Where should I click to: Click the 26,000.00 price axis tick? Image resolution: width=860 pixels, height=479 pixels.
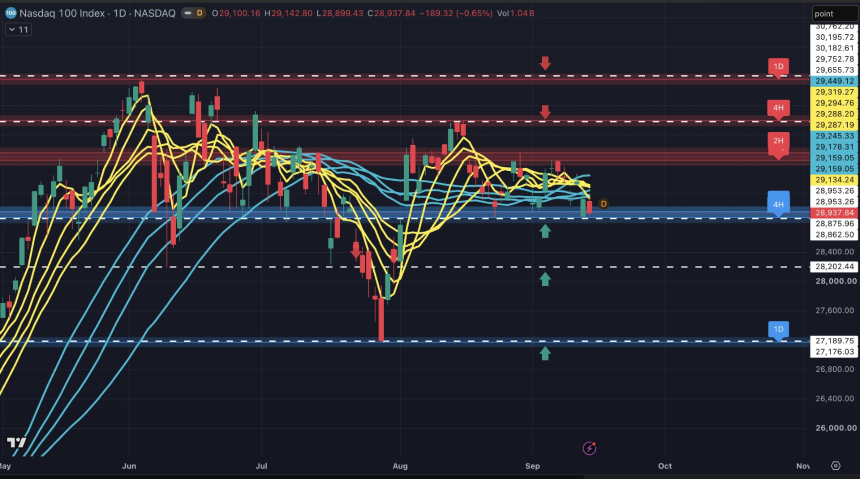(834, 428)
